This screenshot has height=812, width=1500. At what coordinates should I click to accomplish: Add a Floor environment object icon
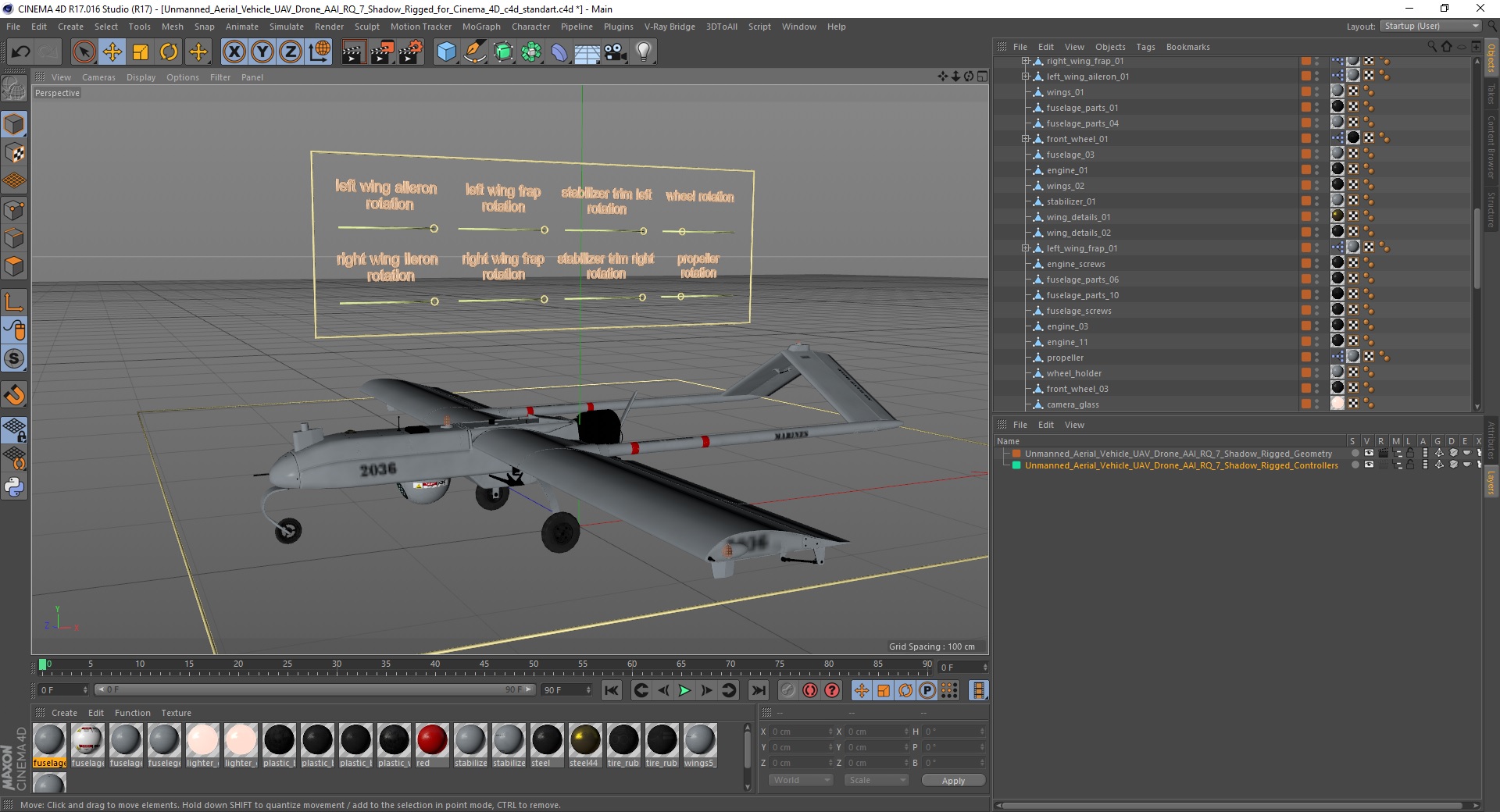click(587, 52)
